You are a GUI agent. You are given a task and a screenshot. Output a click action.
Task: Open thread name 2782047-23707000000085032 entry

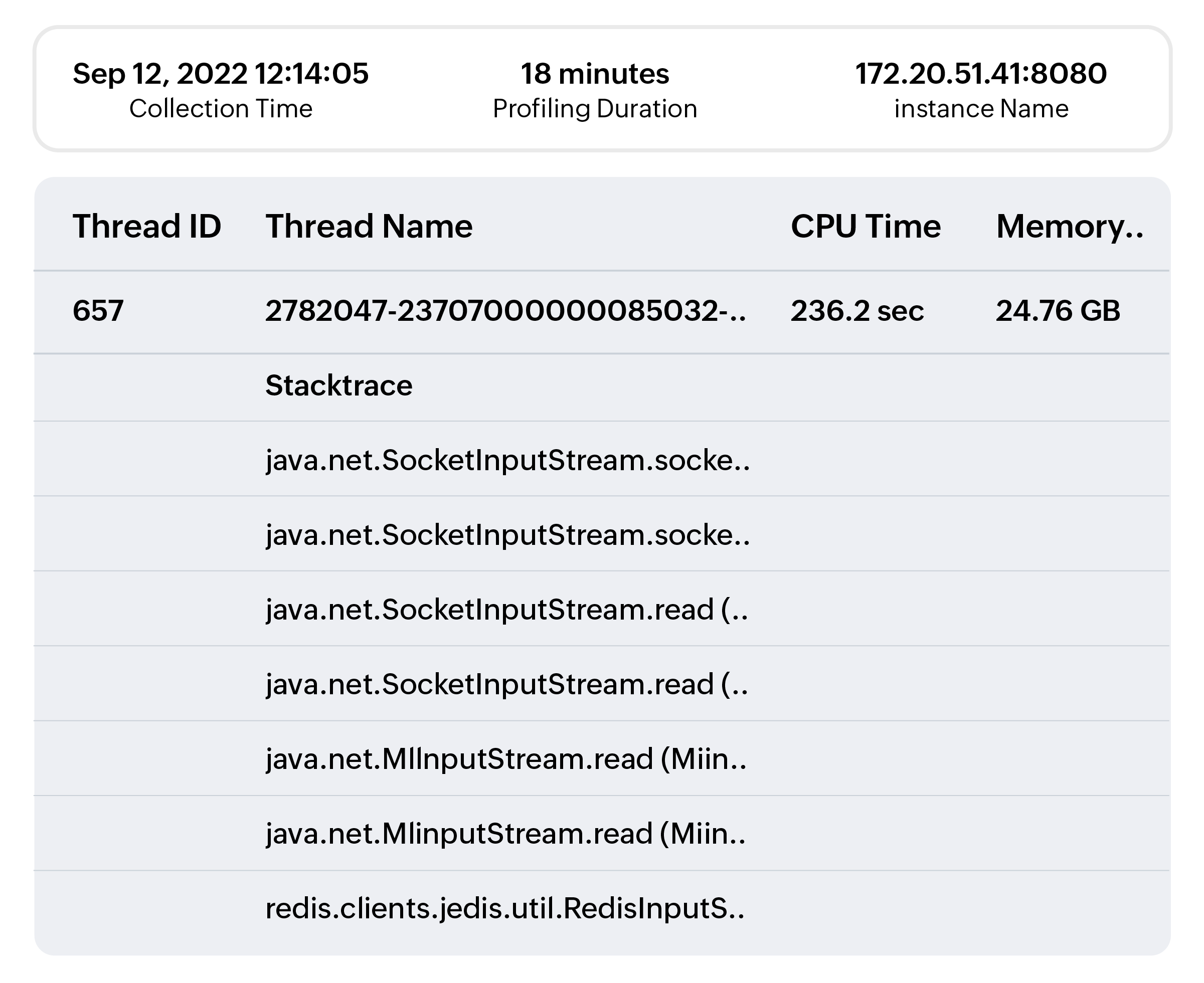(x=505, y=311)
